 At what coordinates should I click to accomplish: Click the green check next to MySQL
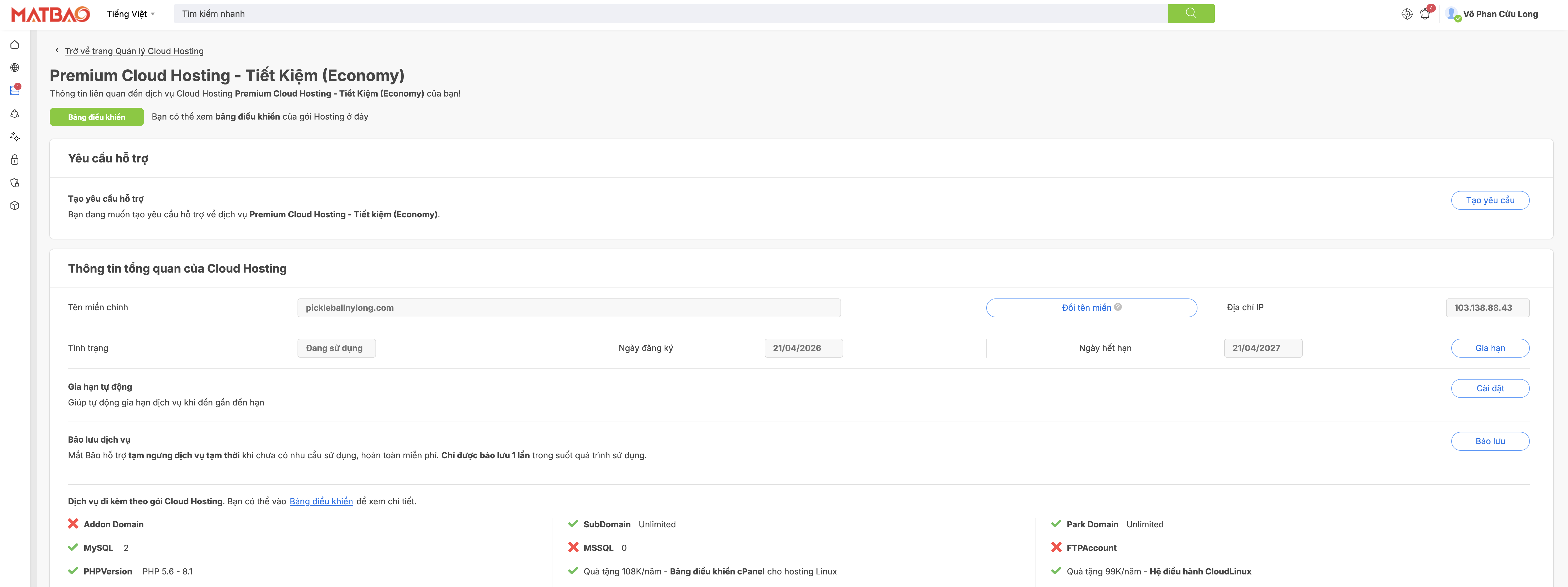coord(73,548)
